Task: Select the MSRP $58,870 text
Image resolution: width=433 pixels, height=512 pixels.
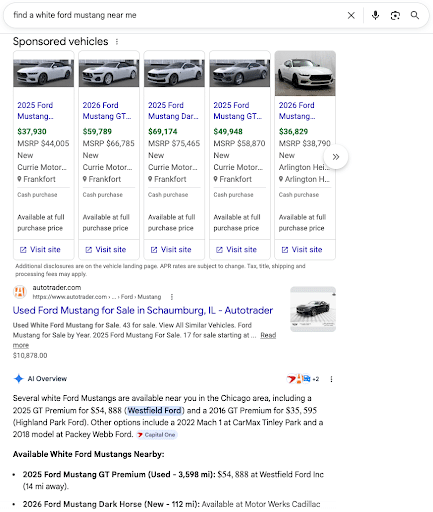Action: click(x=239, y=143)
